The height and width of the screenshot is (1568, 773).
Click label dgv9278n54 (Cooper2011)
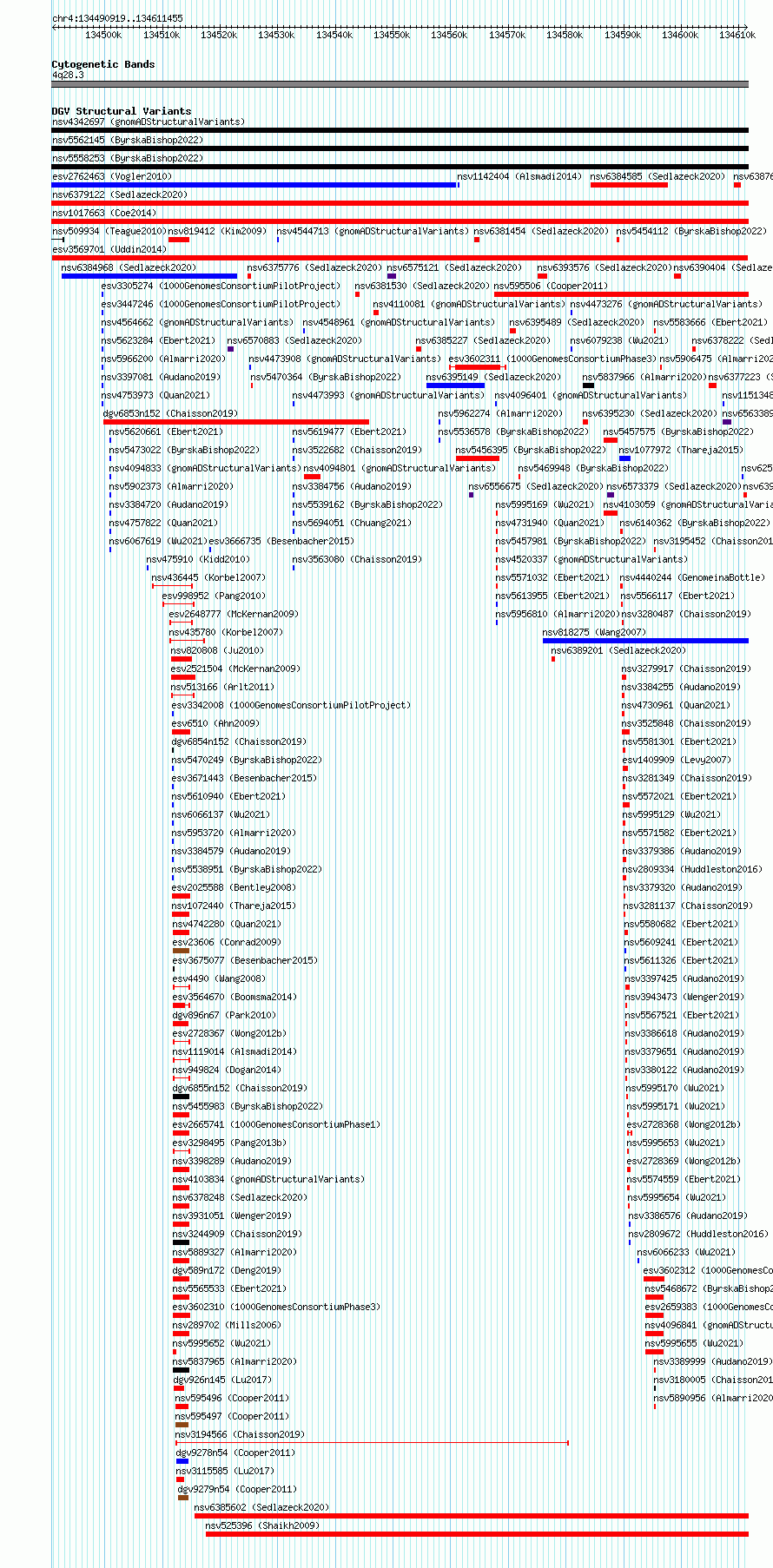(236, 1453)
